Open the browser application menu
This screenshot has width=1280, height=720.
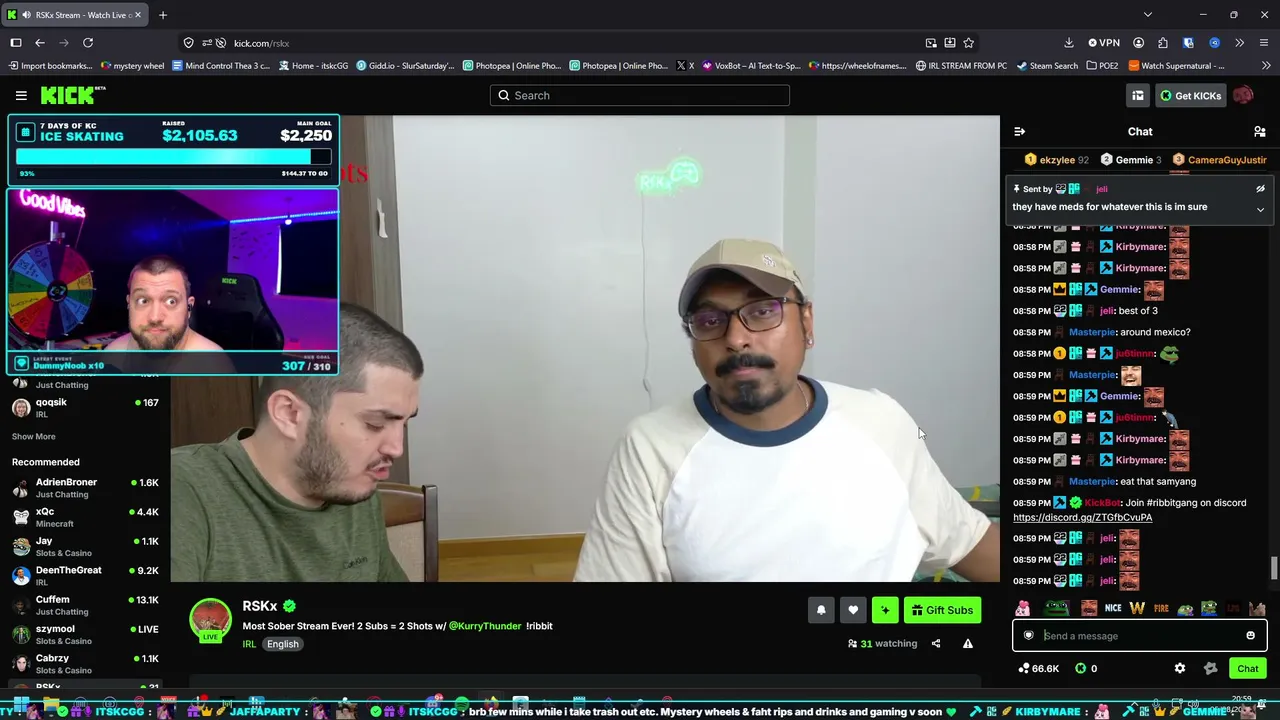[x=1265, y=43]
